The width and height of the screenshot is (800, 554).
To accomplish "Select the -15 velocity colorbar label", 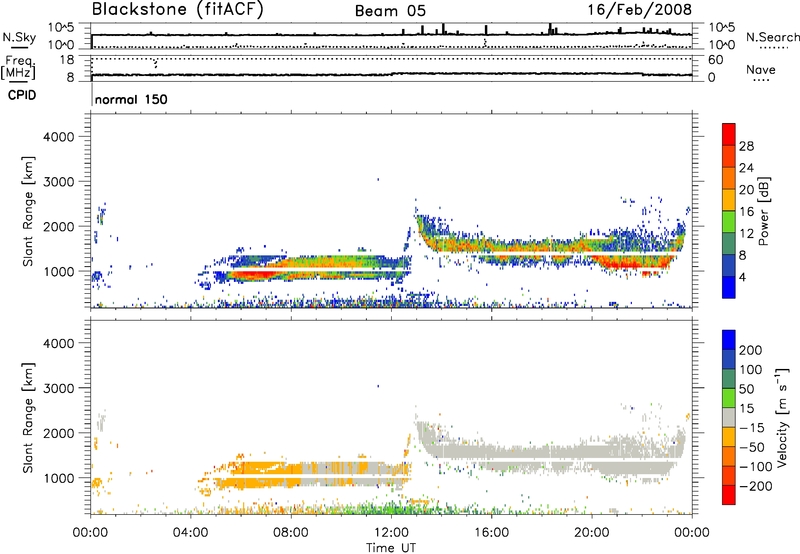I will (x=752, y=428).
